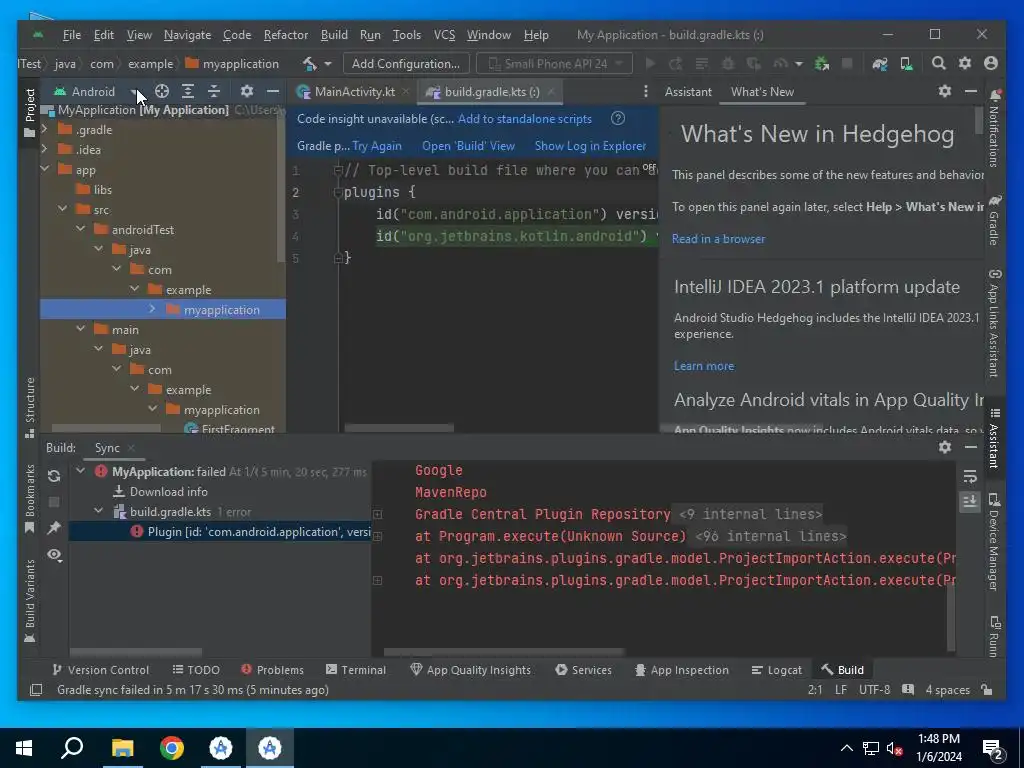Hide the Project panel with minus icon
Screen dimensions: 1024x768
tap(272, 91)
